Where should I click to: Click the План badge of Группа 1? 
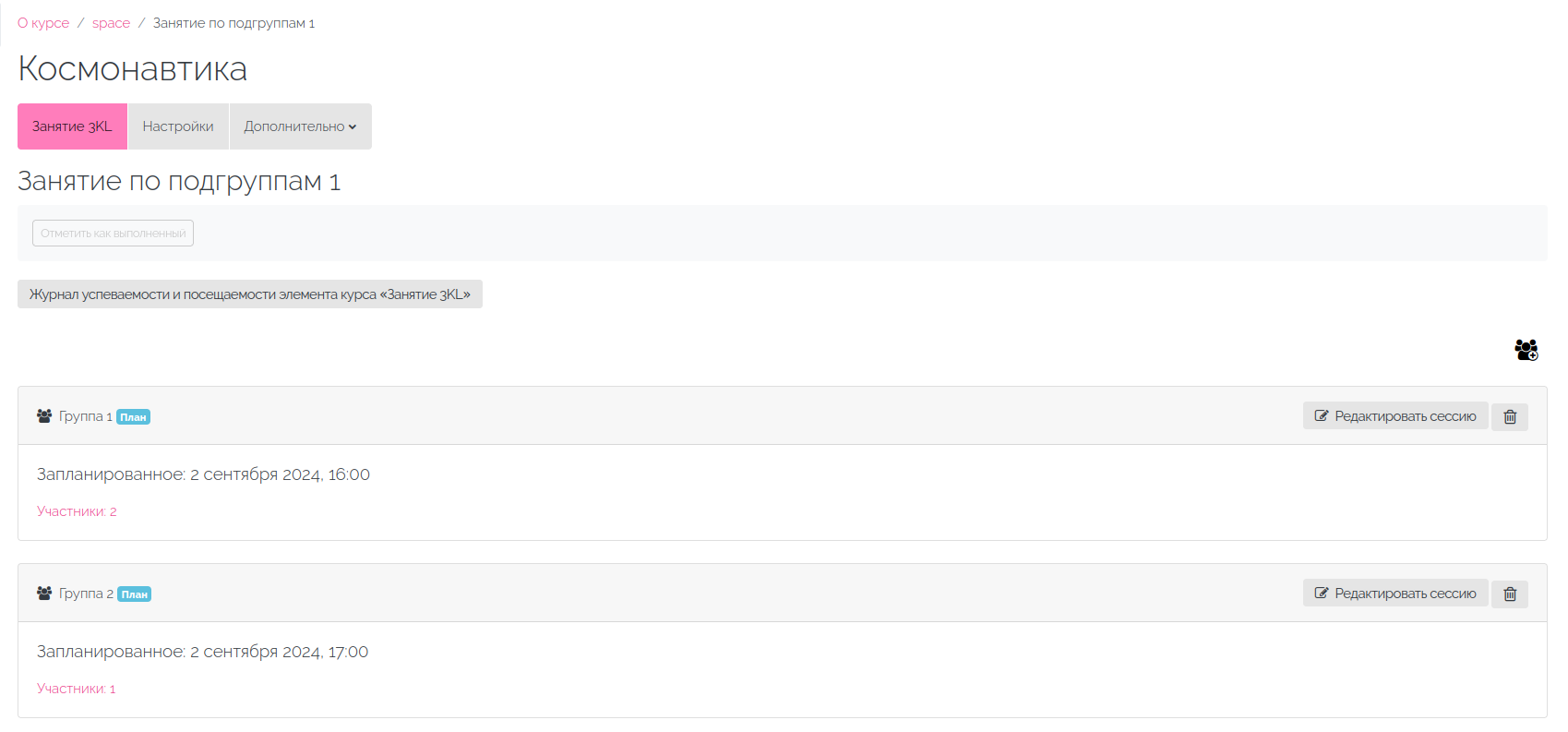tap(134, 417)
